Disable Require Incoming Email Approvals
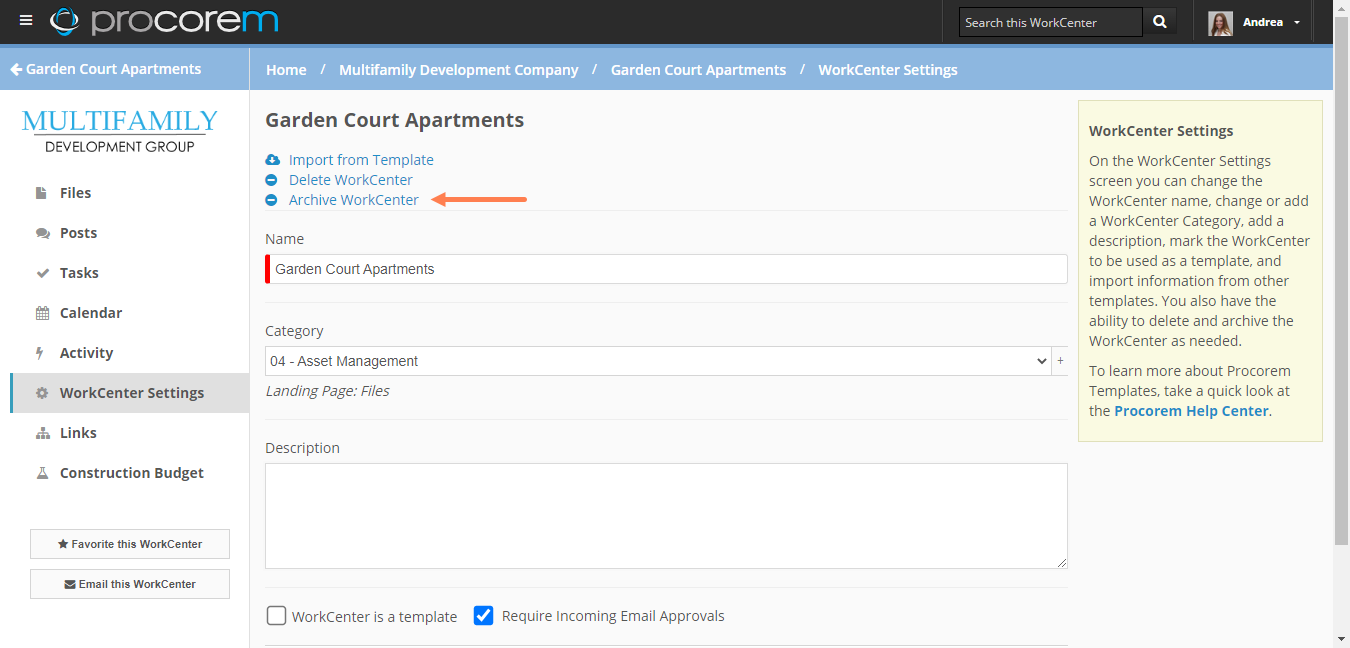The width and height of the screenshot is (1350, 648). (x=484, y=616)
